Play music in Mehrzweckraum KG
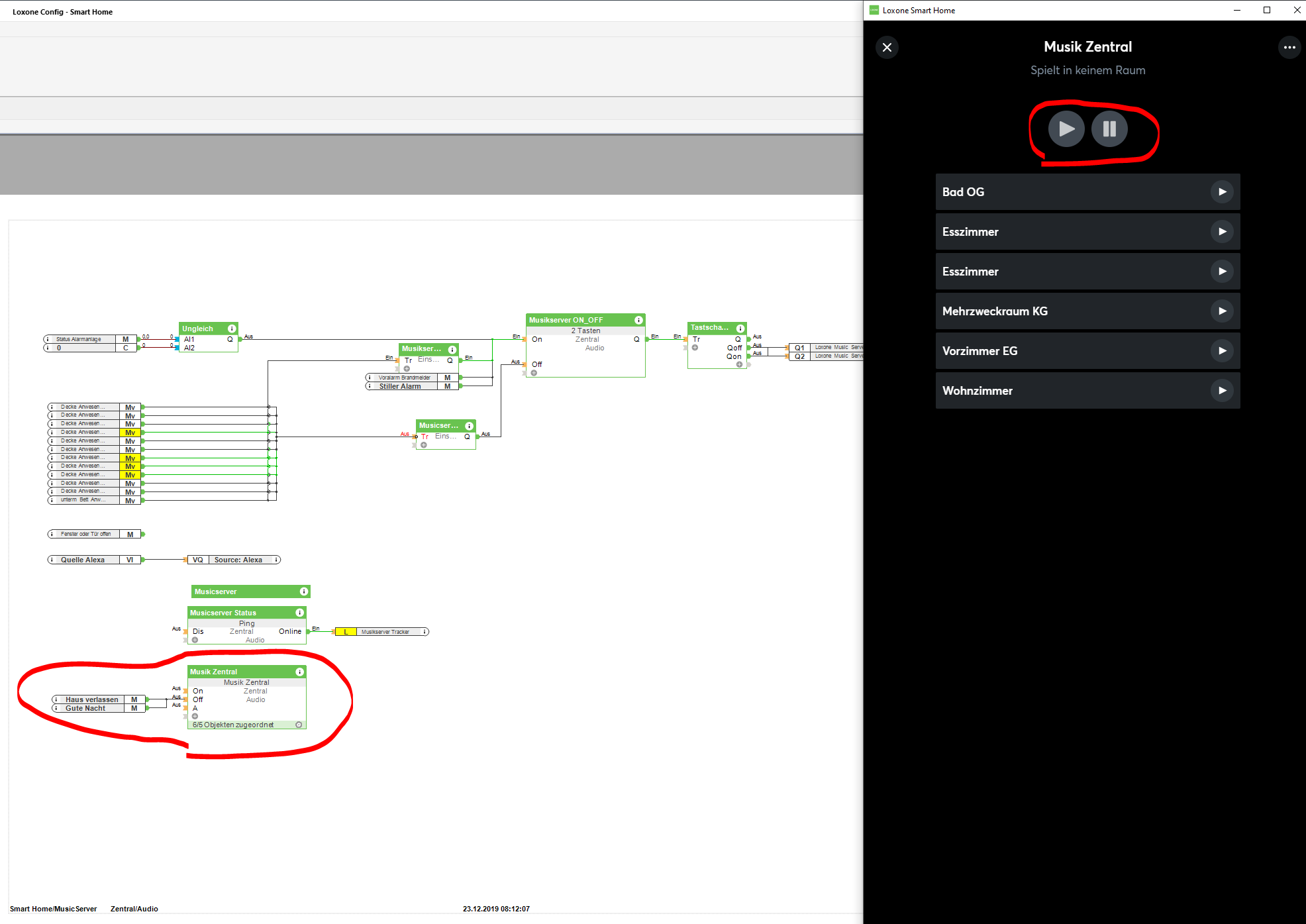 click(x=1222, y=311)
